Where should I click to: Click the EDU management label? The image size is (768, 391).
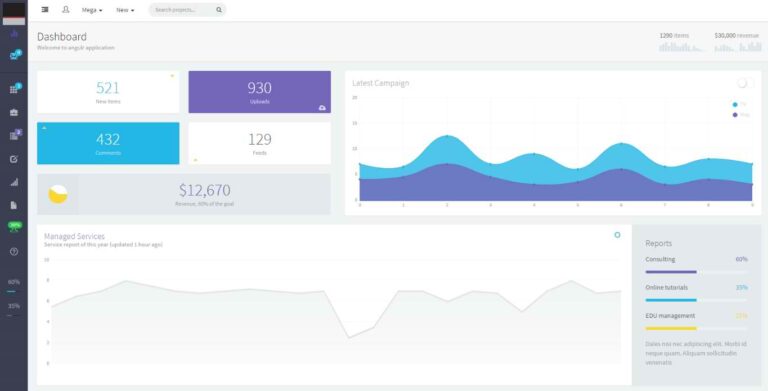(x=670, y=316)
